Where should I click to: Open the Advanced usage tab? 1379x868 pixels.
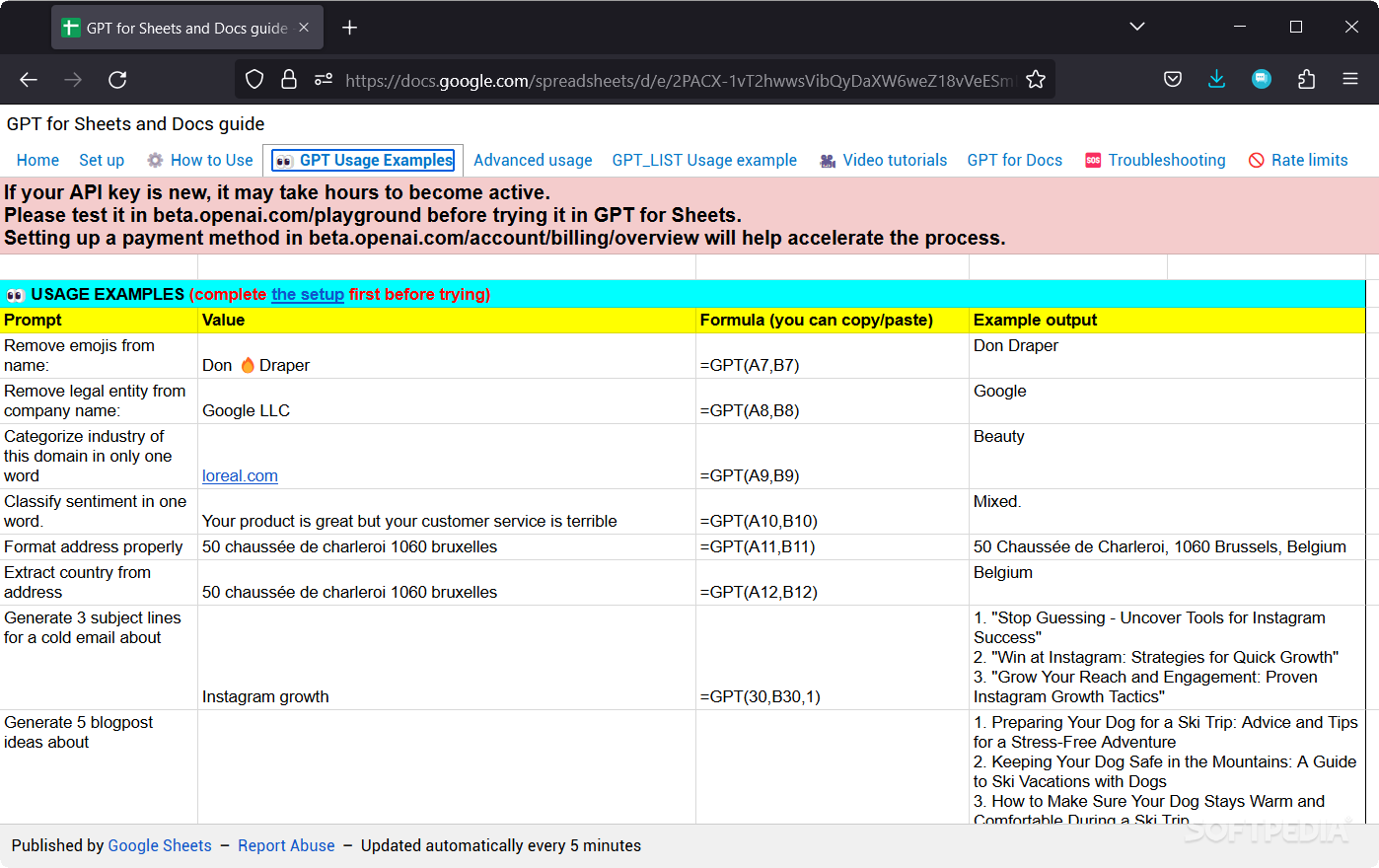533,160
